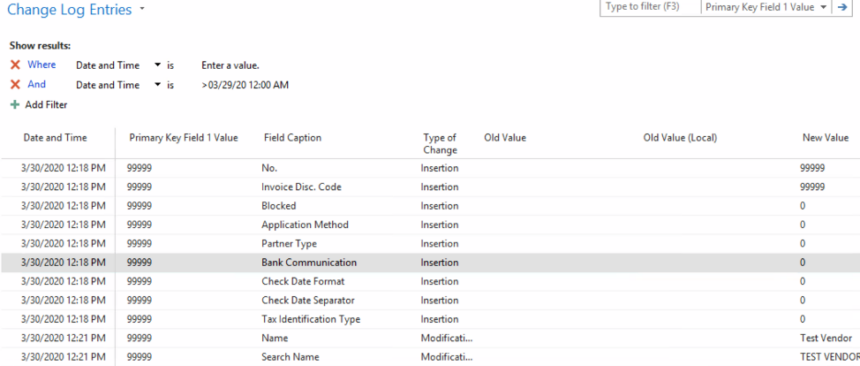Screen dimensions: 860x366
Task: Click the Insertion cell in Partner Type row
Action: coord(439,244)
